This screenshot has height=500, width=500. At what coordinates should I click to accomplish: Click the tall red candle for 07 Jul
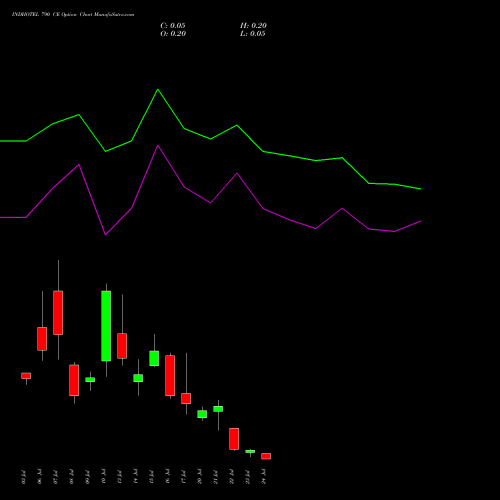(x=58, y=313)
